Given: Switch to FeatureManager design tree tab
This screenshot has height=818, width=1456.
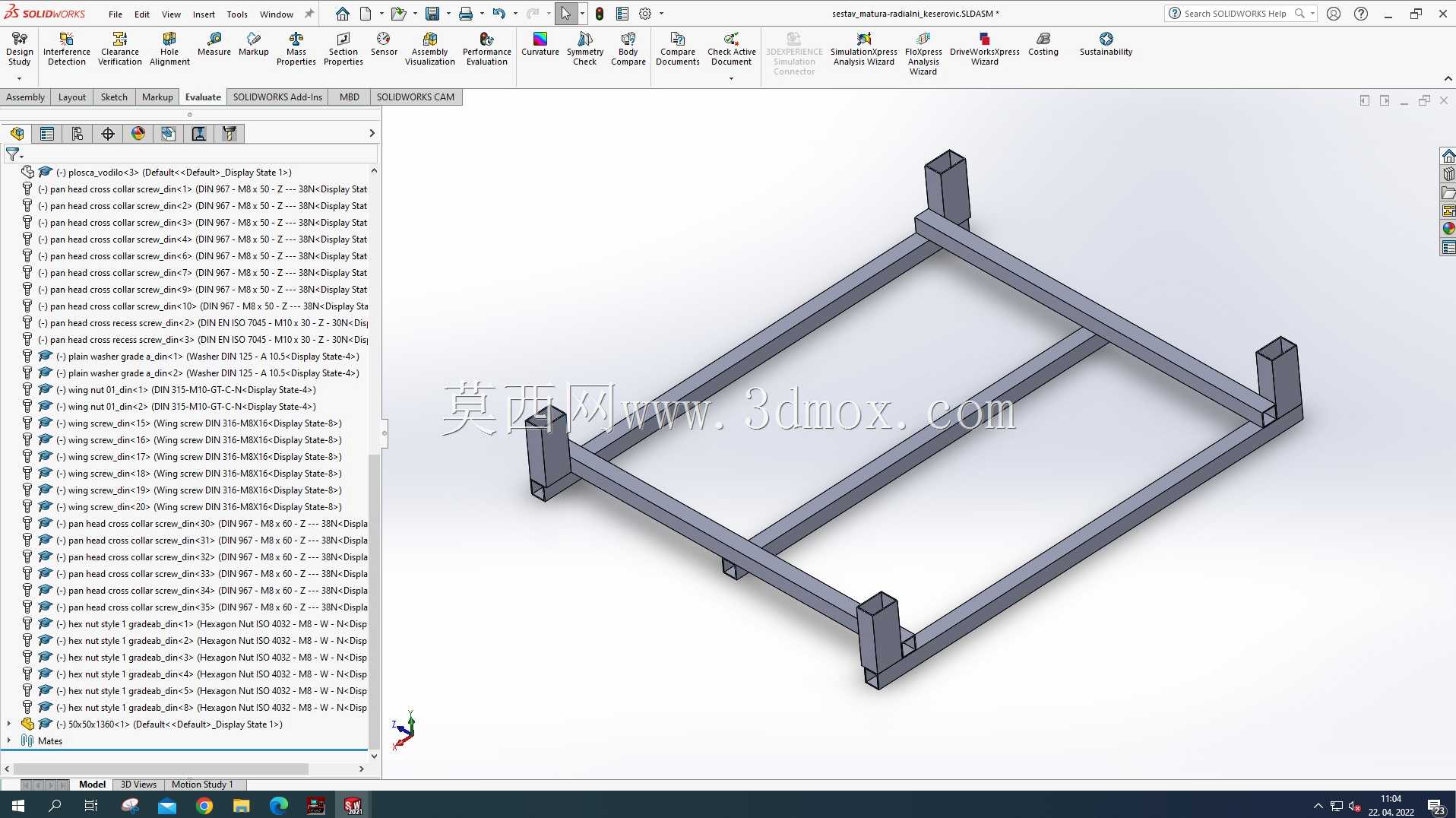Looking at the screenshot, I should click(x=17, y=134).
